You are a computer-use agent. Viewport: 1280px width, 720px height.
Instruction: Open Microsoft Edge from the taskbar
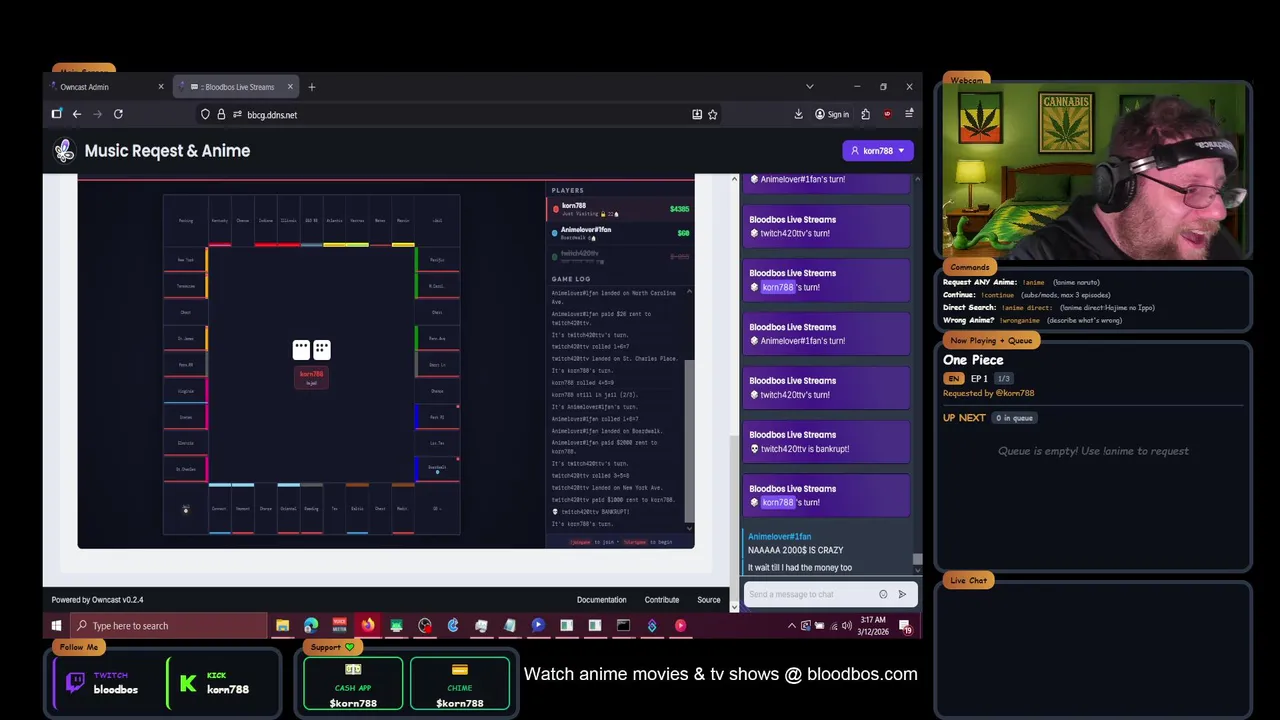point(311,626)
